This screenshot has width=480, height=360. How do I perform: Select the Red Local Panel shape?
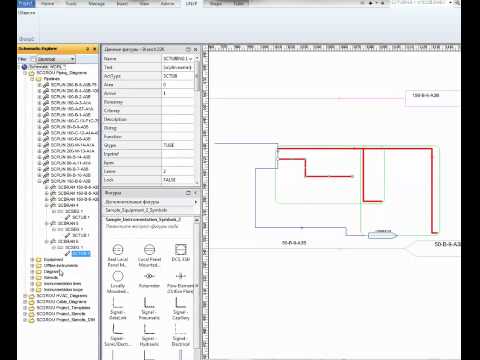[x=118, y=255]
